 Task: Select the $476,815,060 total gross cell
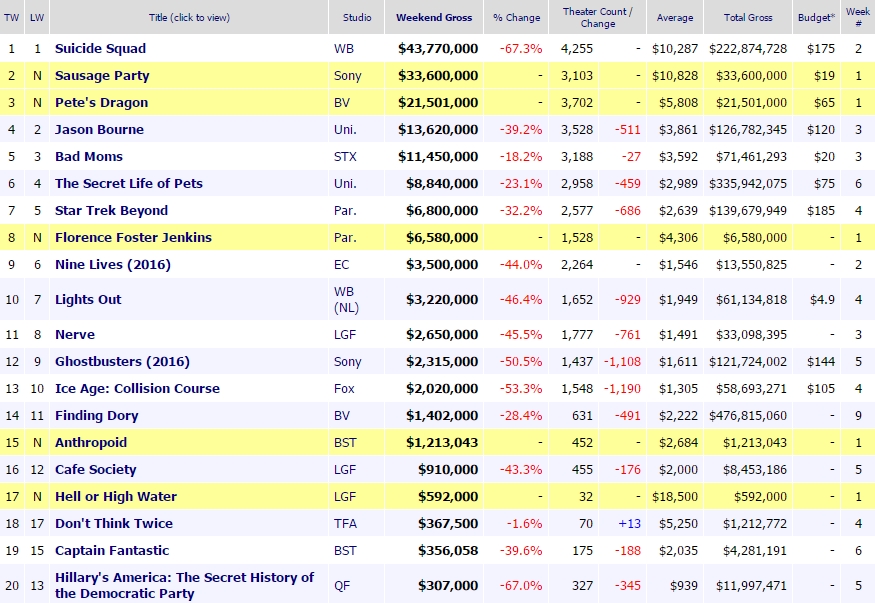click(x=748, y=416)
